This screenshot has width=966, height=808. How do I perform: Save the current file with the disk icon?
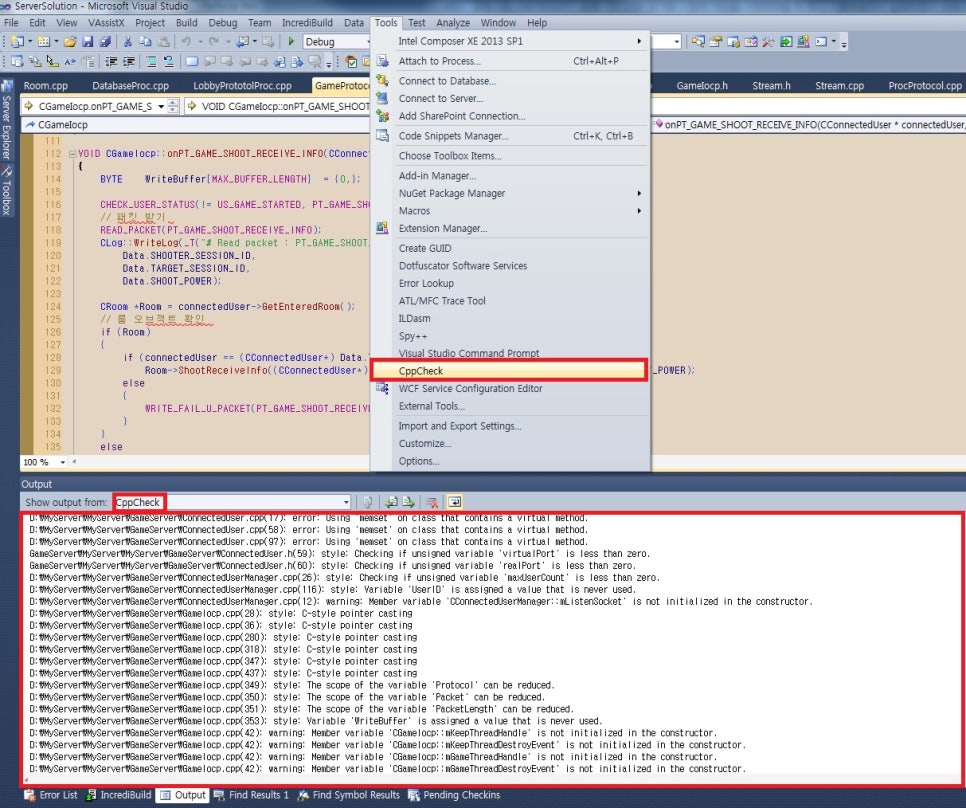click(87, 41)
